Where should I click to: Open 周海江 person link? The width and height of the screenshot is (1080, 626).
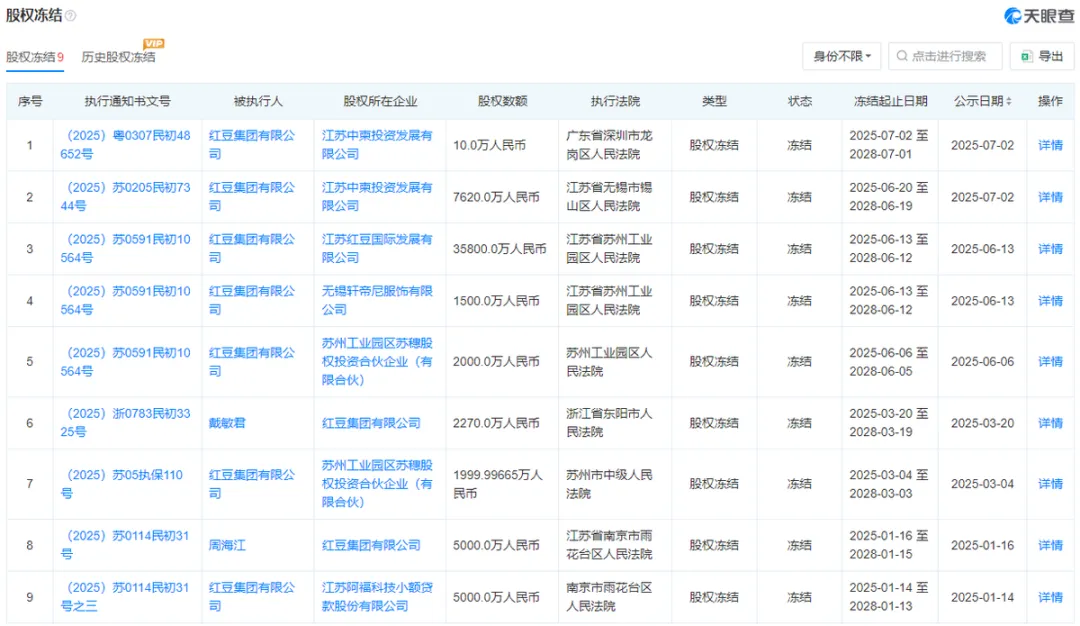(x=227, y=545)
